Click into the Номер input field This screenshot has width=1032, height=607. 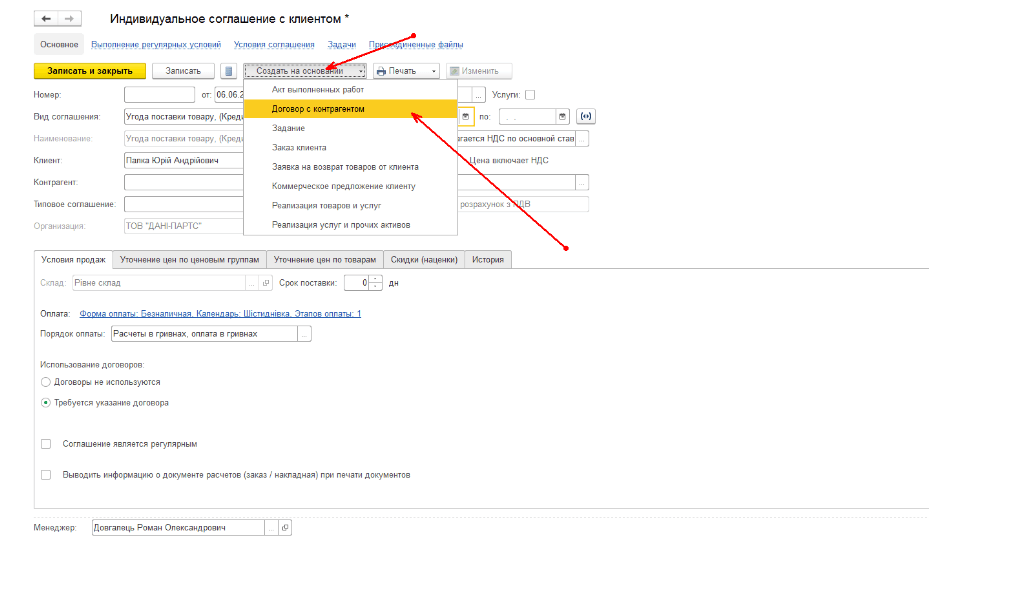point(159,95)
